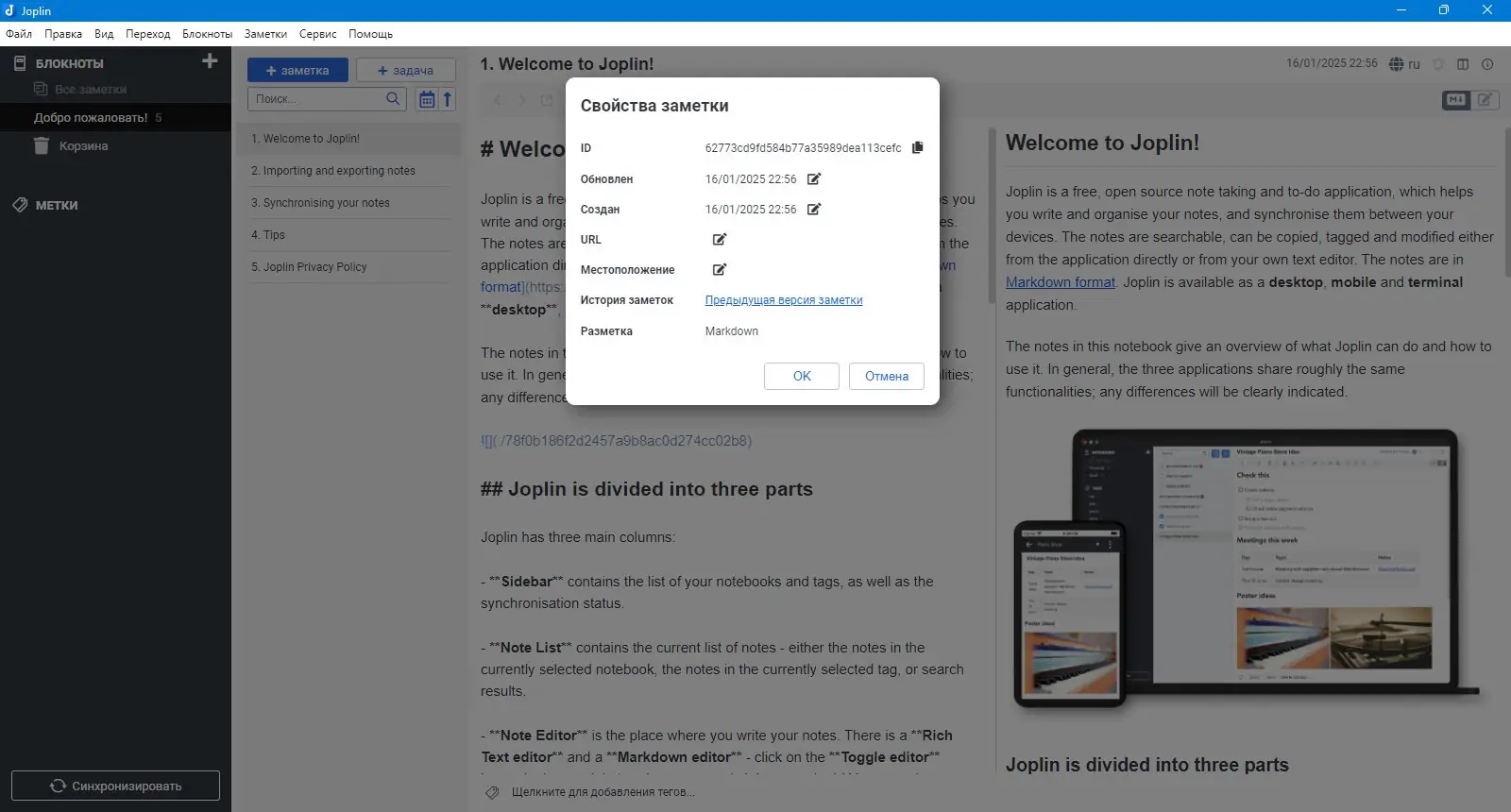This screenshot has height=812, width=1511.
Task: Edit the Создан date field
Action: coord(814,209)
